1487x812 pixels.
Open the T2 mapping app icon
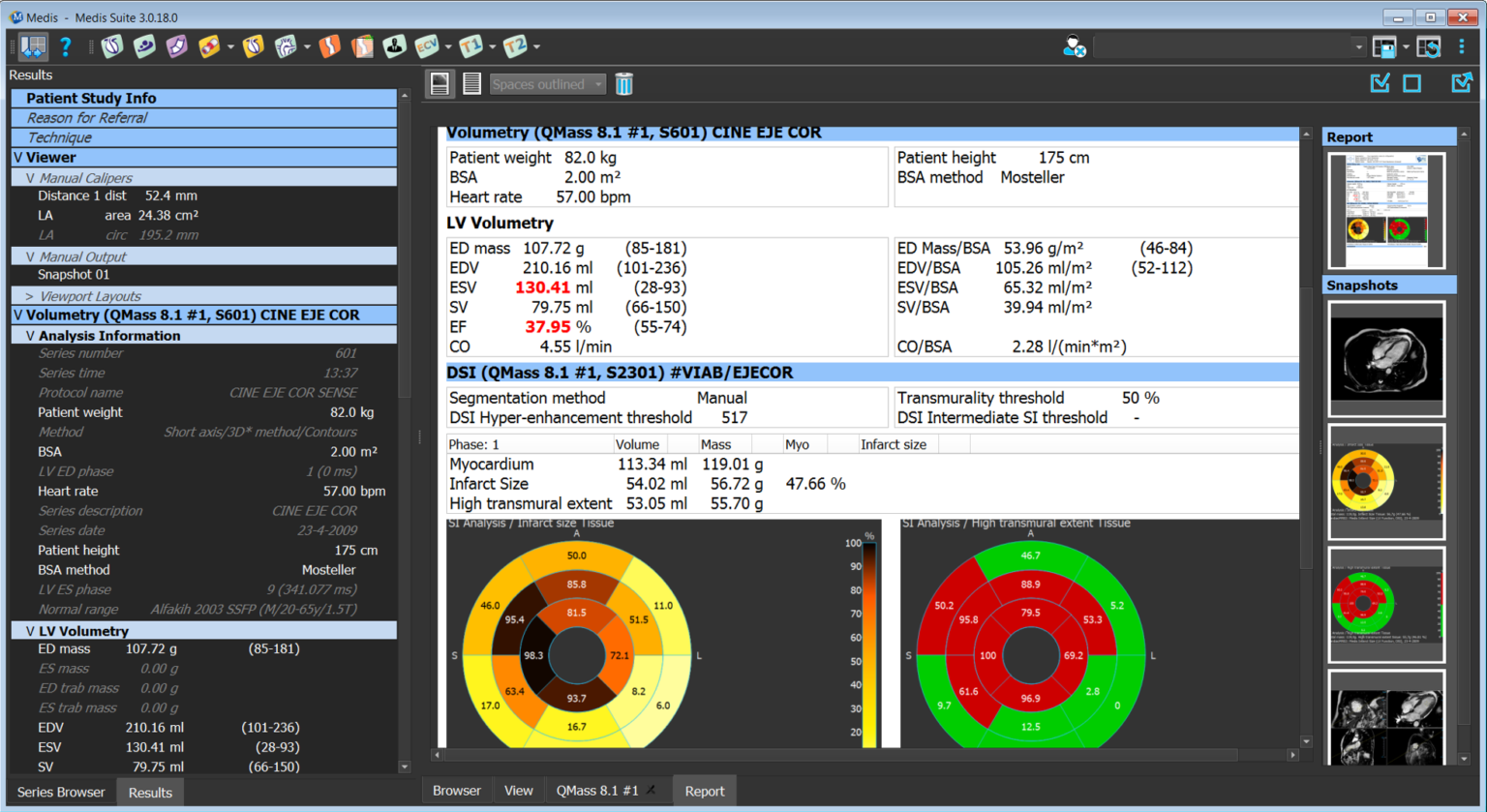click(x=515, y=46)
